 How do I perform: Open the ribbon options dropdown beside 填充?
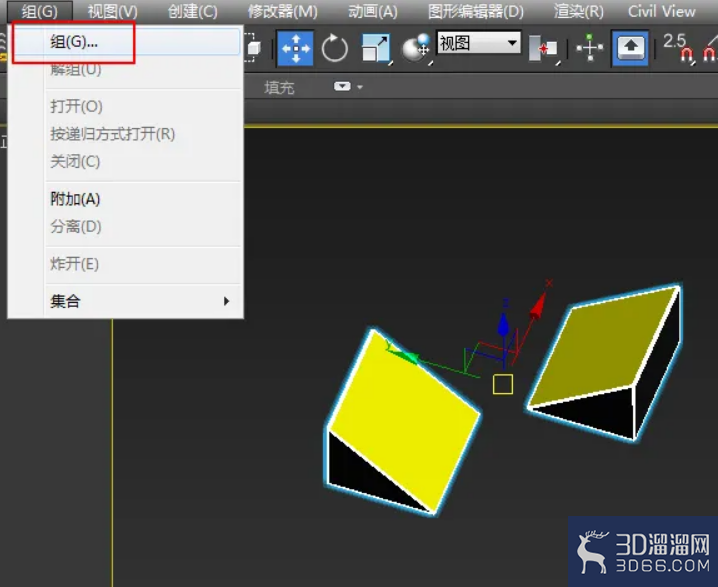(348, 86)
